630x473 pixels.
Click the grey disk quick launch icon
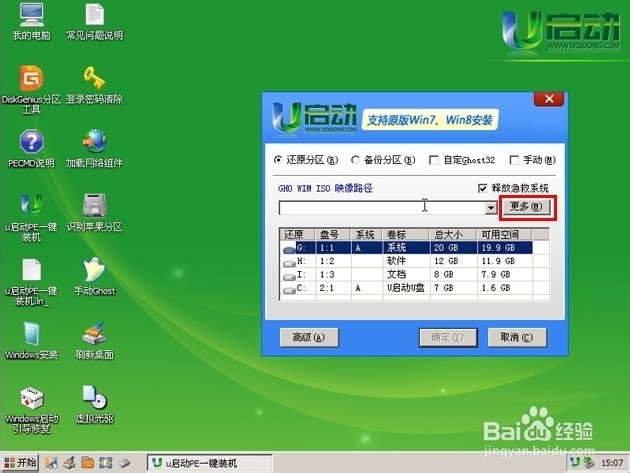point(124,463)
